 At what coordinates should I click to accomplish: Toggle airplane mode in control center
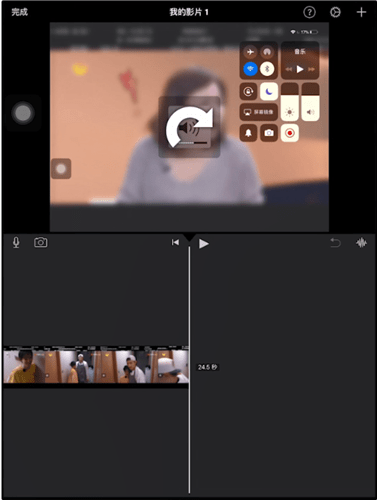[250, 52]
